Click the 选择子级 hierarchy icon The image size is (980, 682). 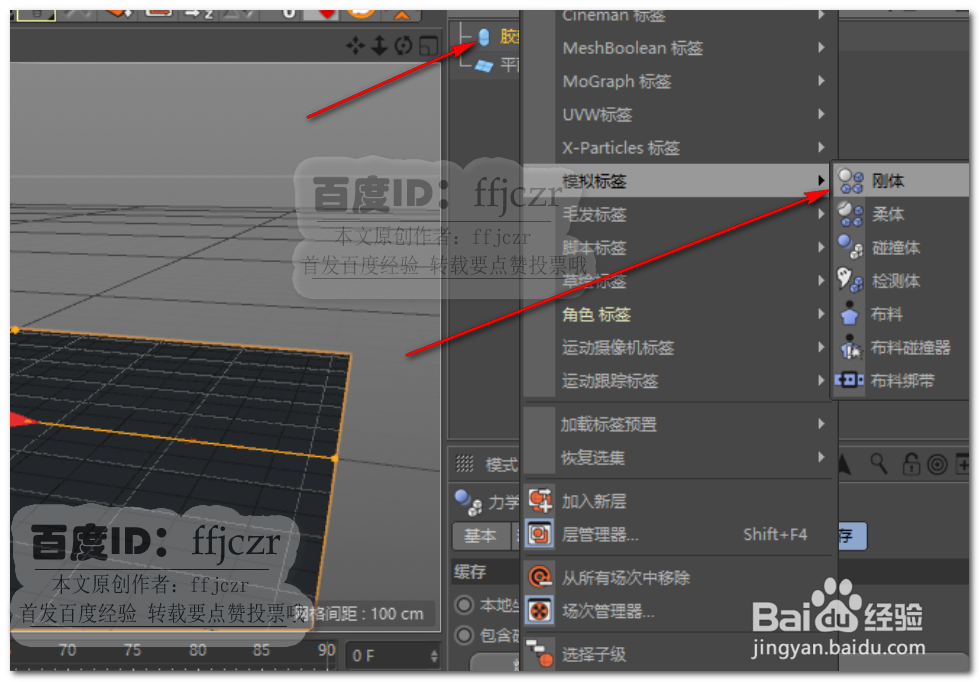point(540,653)
